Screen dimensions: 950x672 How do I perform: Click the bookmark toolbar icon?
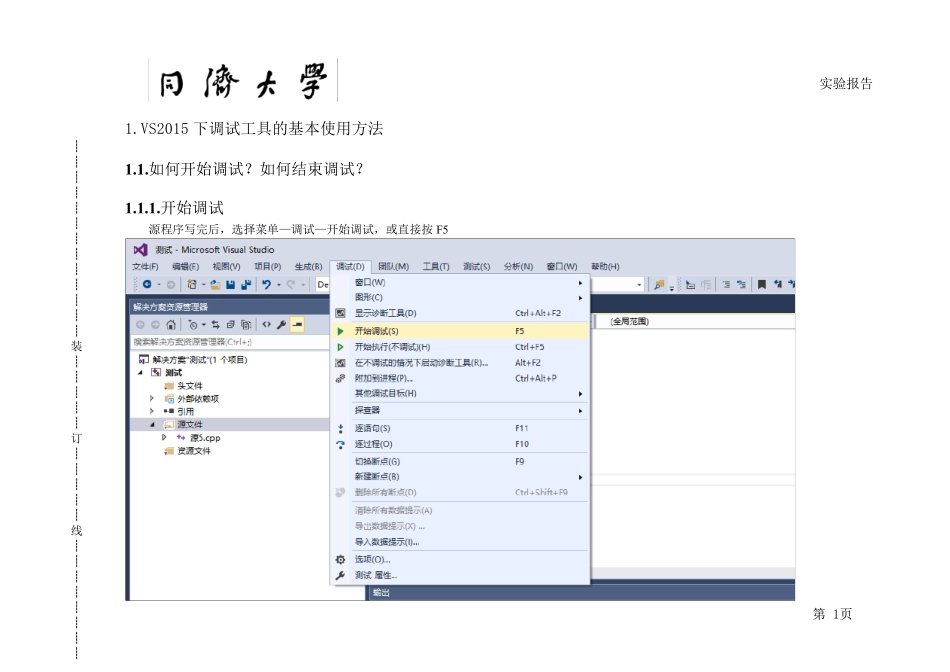click(x=762, y=284)
